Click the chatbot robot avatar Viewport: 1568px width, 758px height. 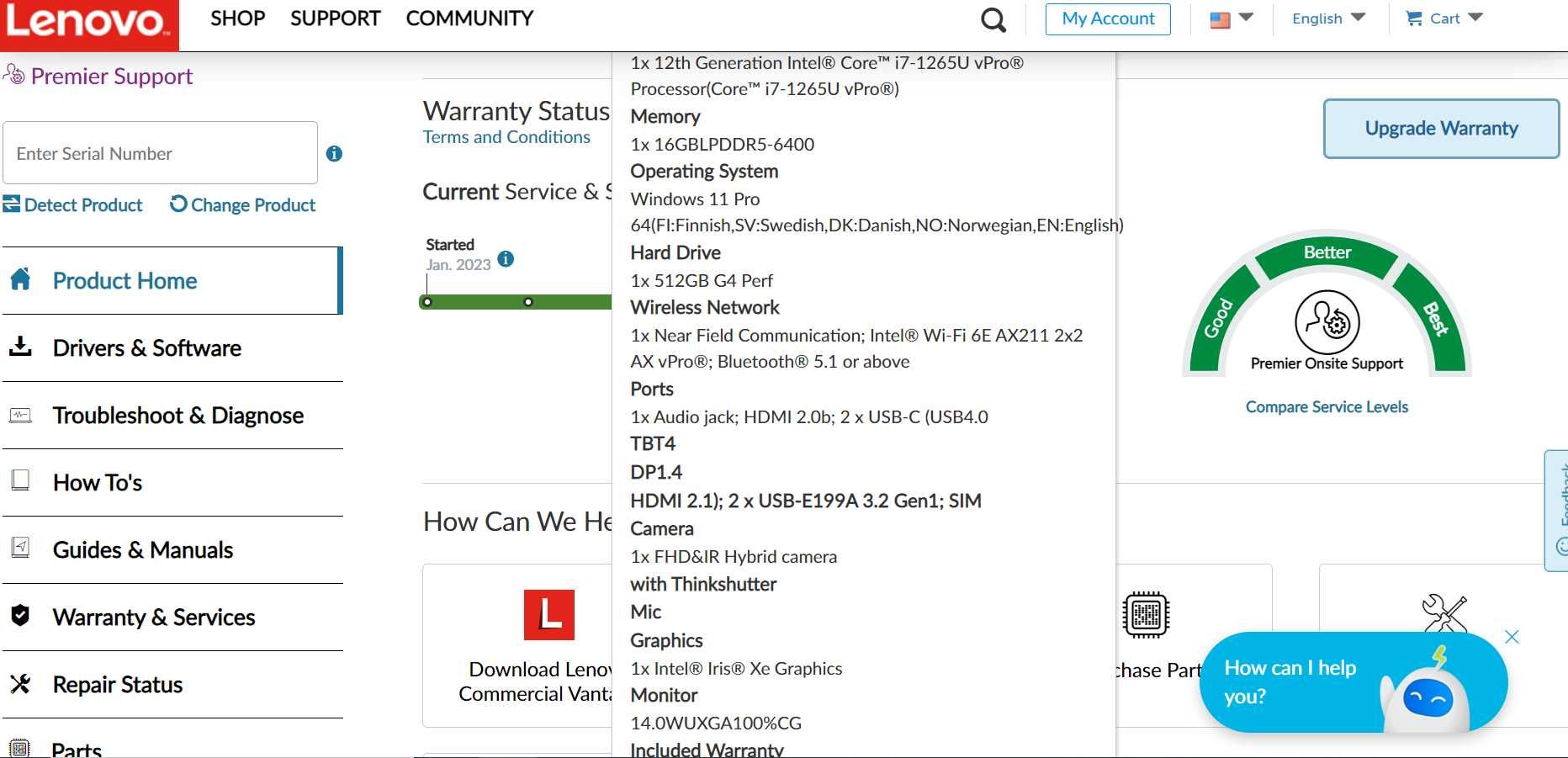(1425, 691)
